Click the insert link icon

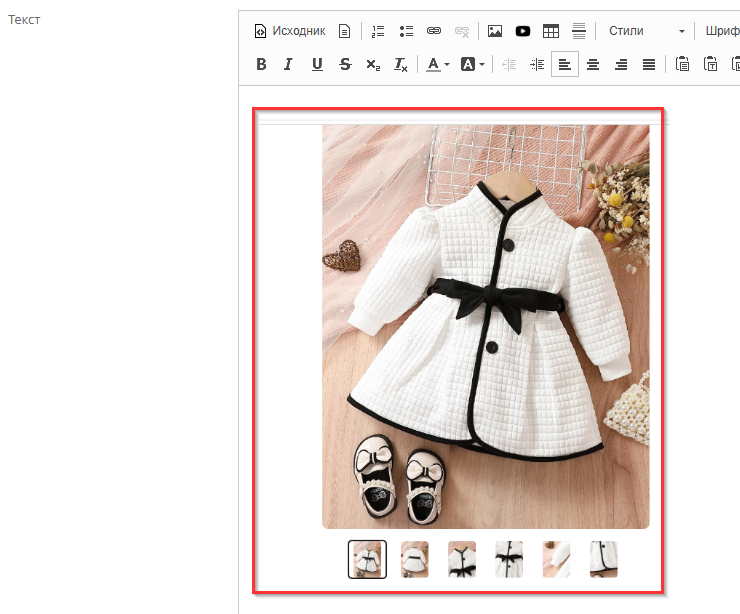click(434, 31)
